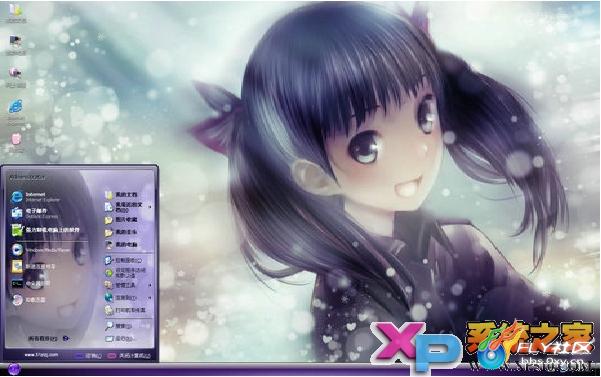Click the purple Start orb on the taskbar
The width and height of the screenshot is (601, 377).
[x=14, y=370]
